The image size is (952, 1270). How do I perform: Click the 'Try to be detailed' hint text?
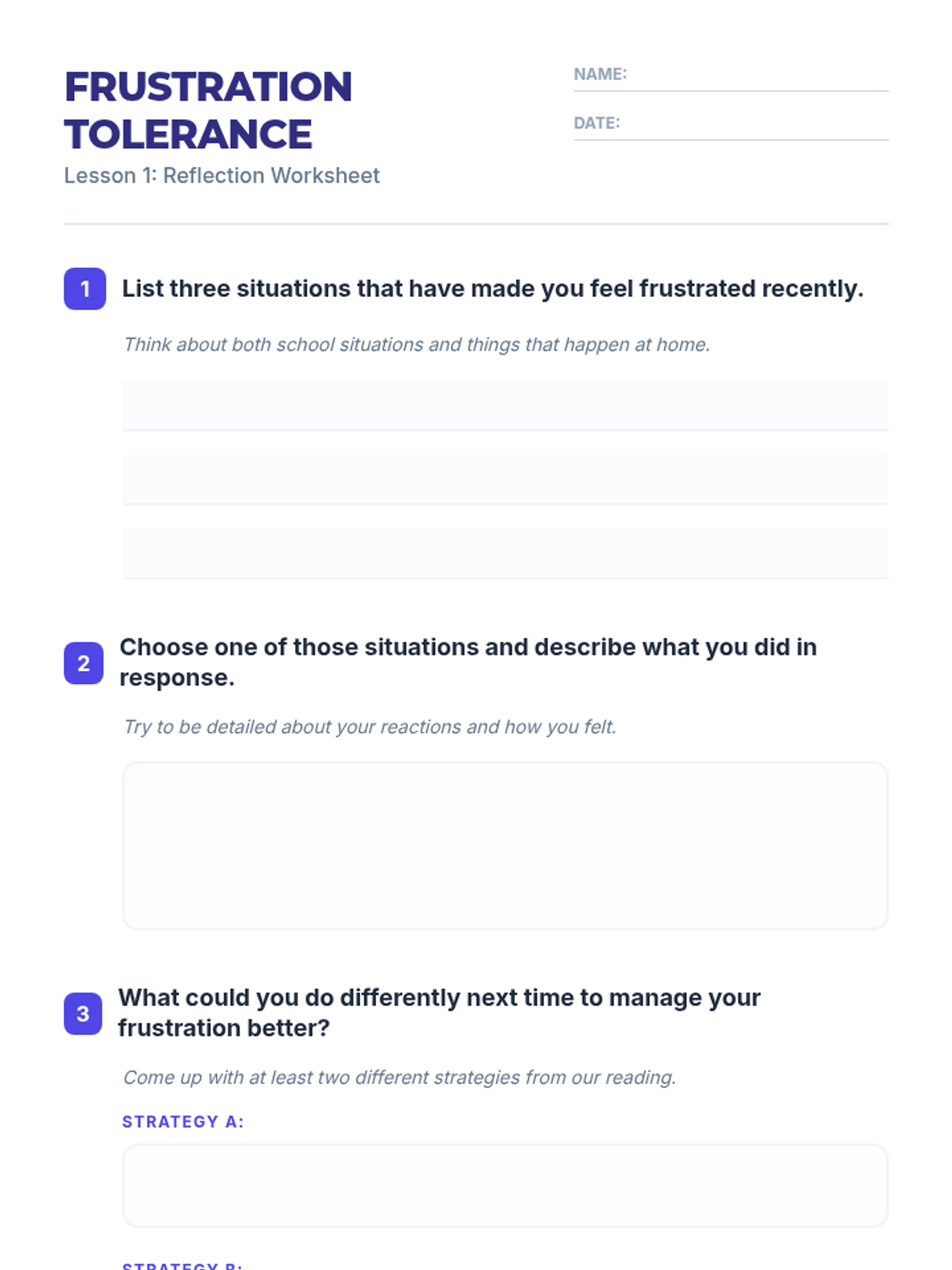(370, 727)
